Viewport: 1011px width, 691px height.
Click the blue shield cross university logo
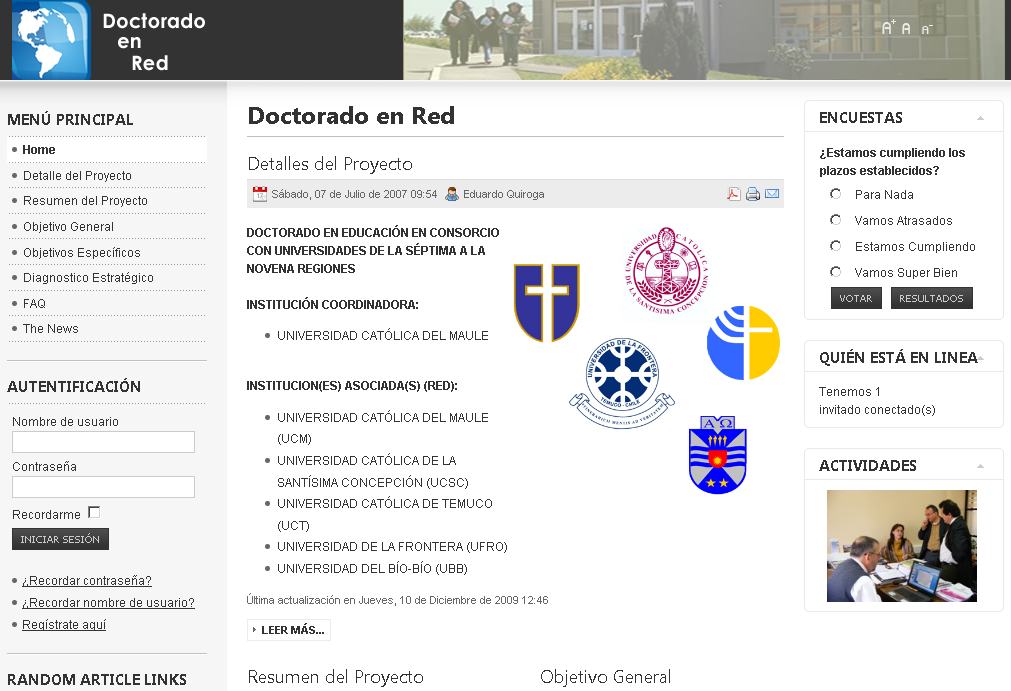pos(547,302)
